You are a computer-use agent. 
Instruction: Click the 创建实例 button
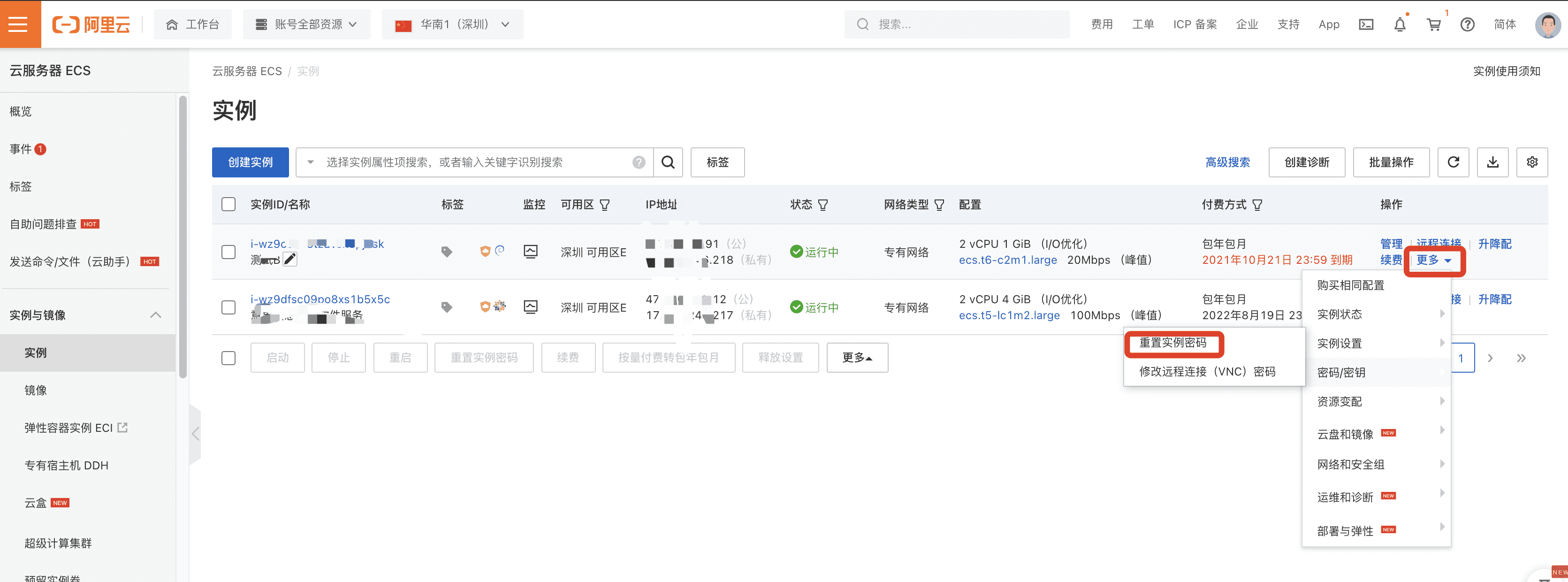(250, 162)
